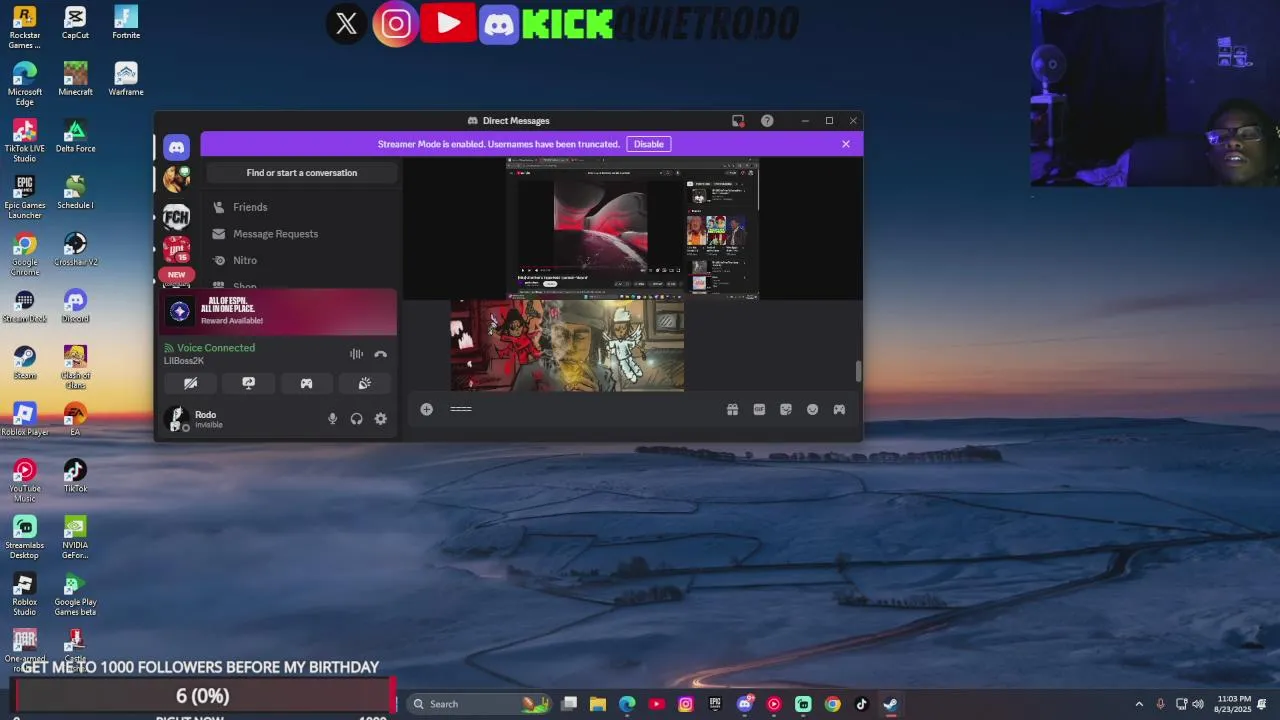Open the shared YouTube screenshot image
The width and height of the screenshot is (1280, 720).
point(632,229)
